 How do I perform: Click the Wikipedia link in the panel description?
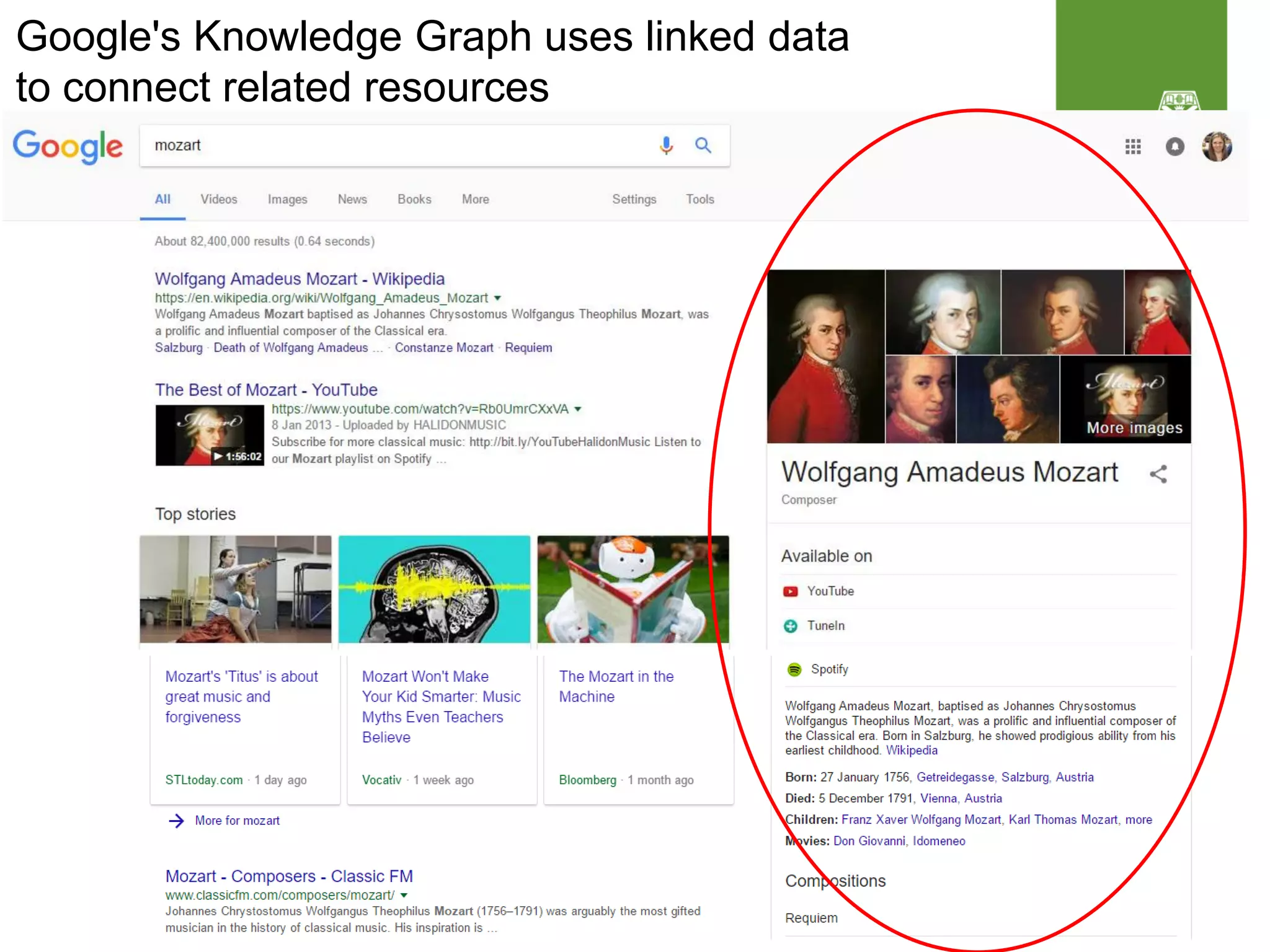pyautogui.click(x=912, y=751)
